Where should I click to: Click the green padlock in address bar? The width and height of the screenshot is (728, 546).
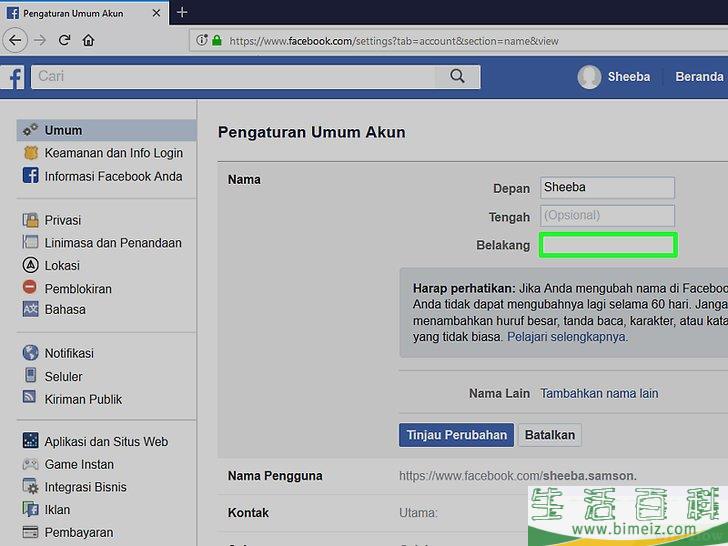(x=217, y=40)
